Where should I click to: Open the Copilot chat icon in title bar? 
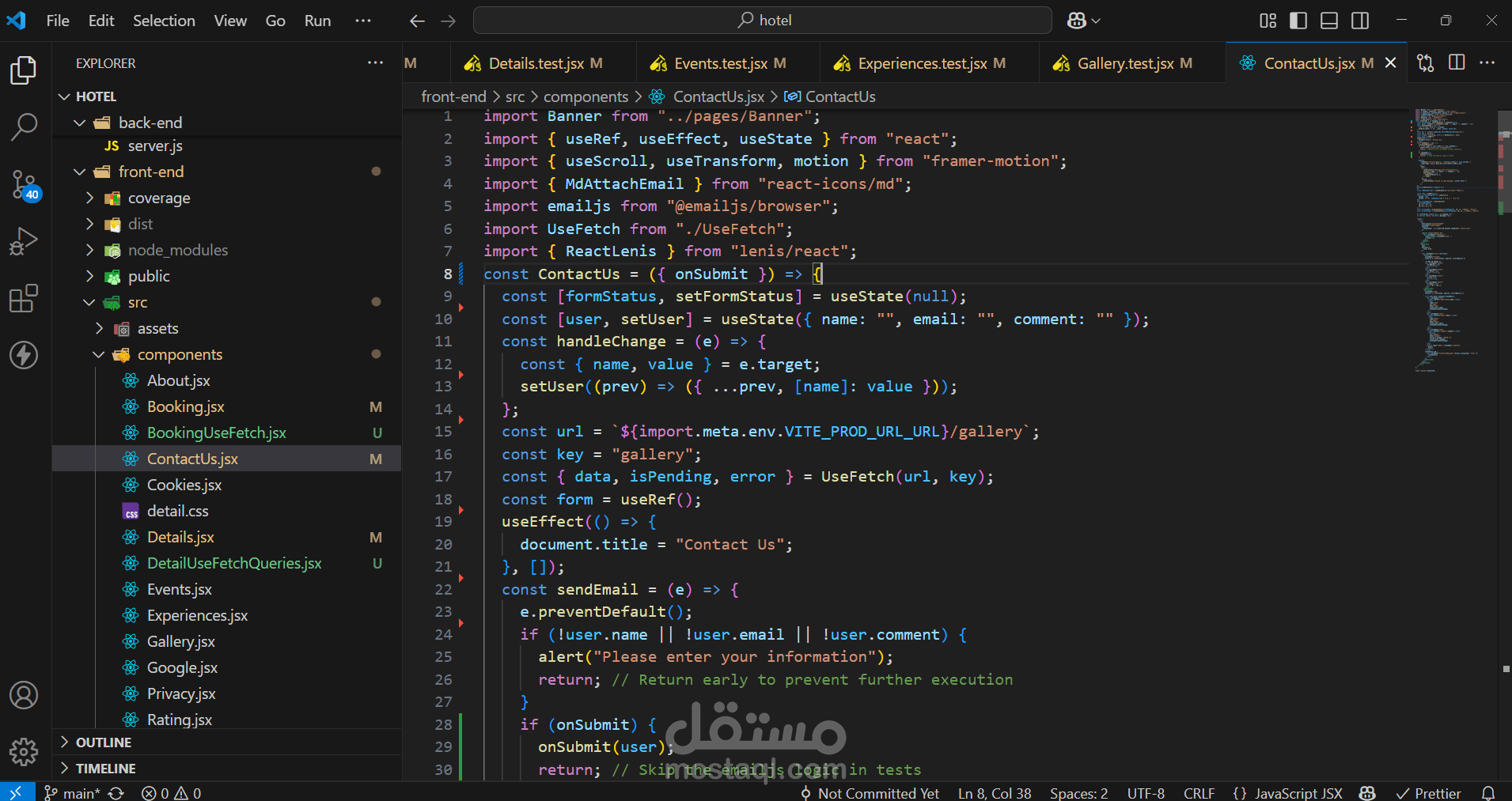click(1083, 21)
